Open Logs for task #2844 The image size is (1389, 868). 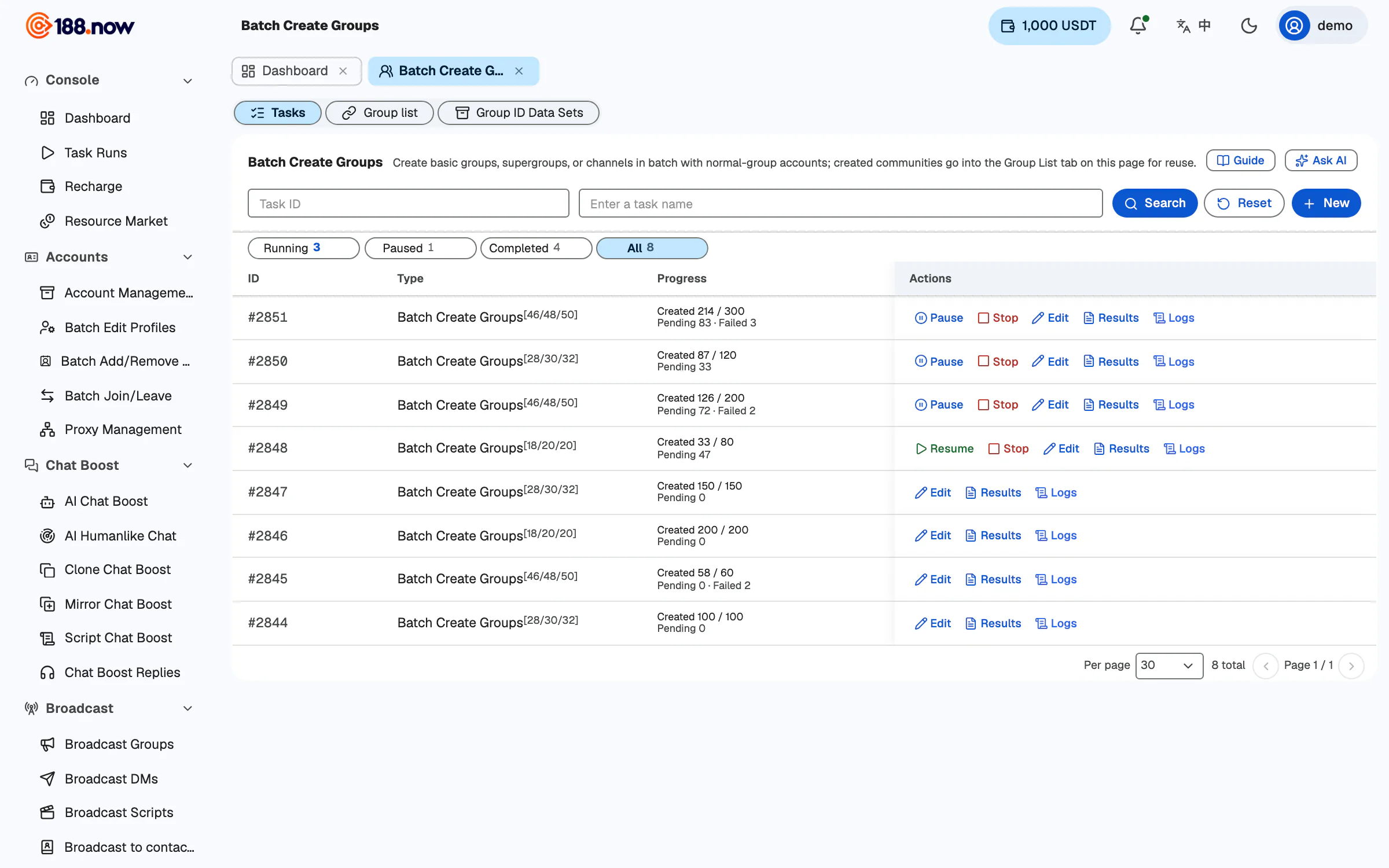(1056, 623)
